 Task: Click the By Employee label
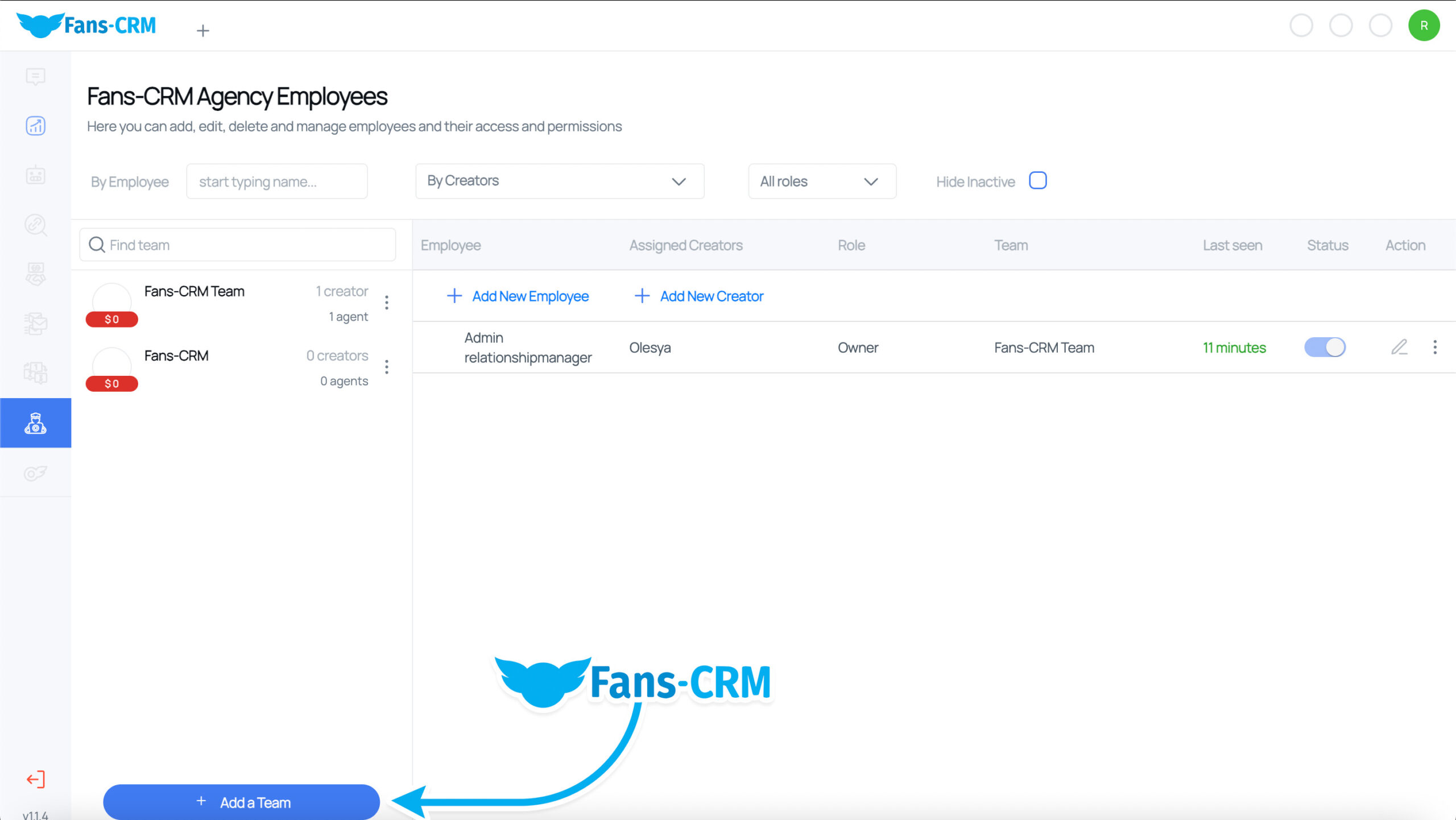click(x=130, y=182)
